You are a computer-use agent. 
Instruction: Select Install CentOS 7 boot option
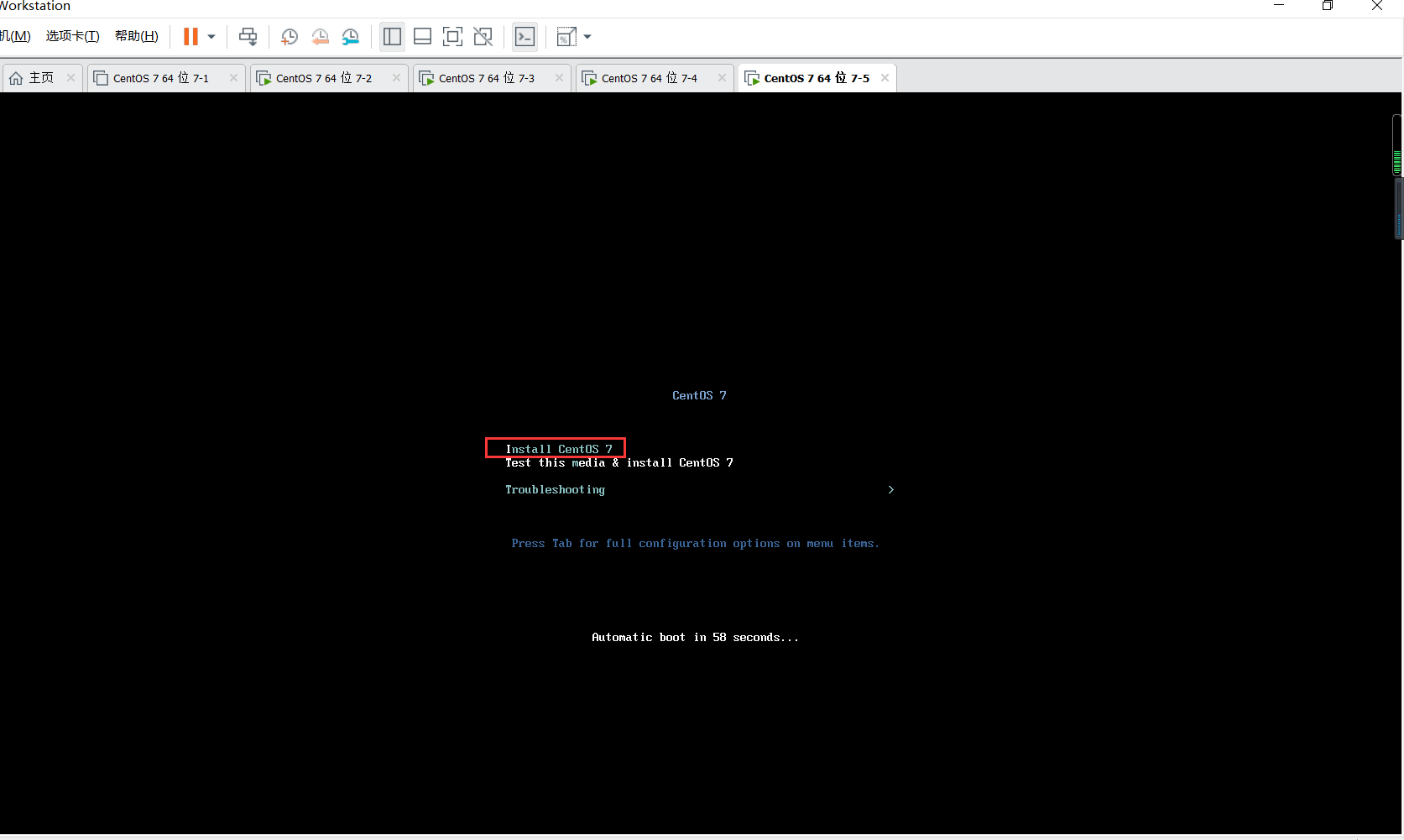coord(559,449)
